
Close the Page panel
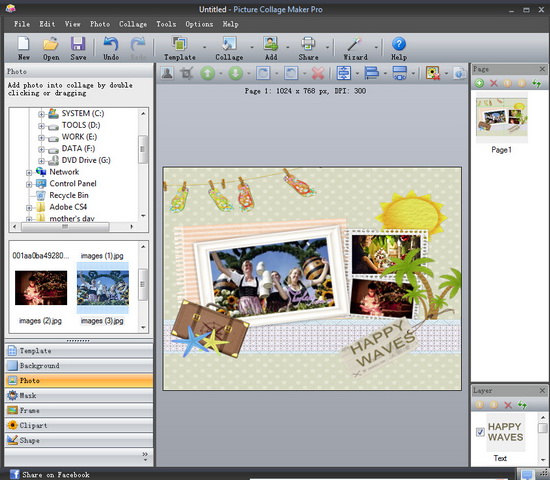542,69
